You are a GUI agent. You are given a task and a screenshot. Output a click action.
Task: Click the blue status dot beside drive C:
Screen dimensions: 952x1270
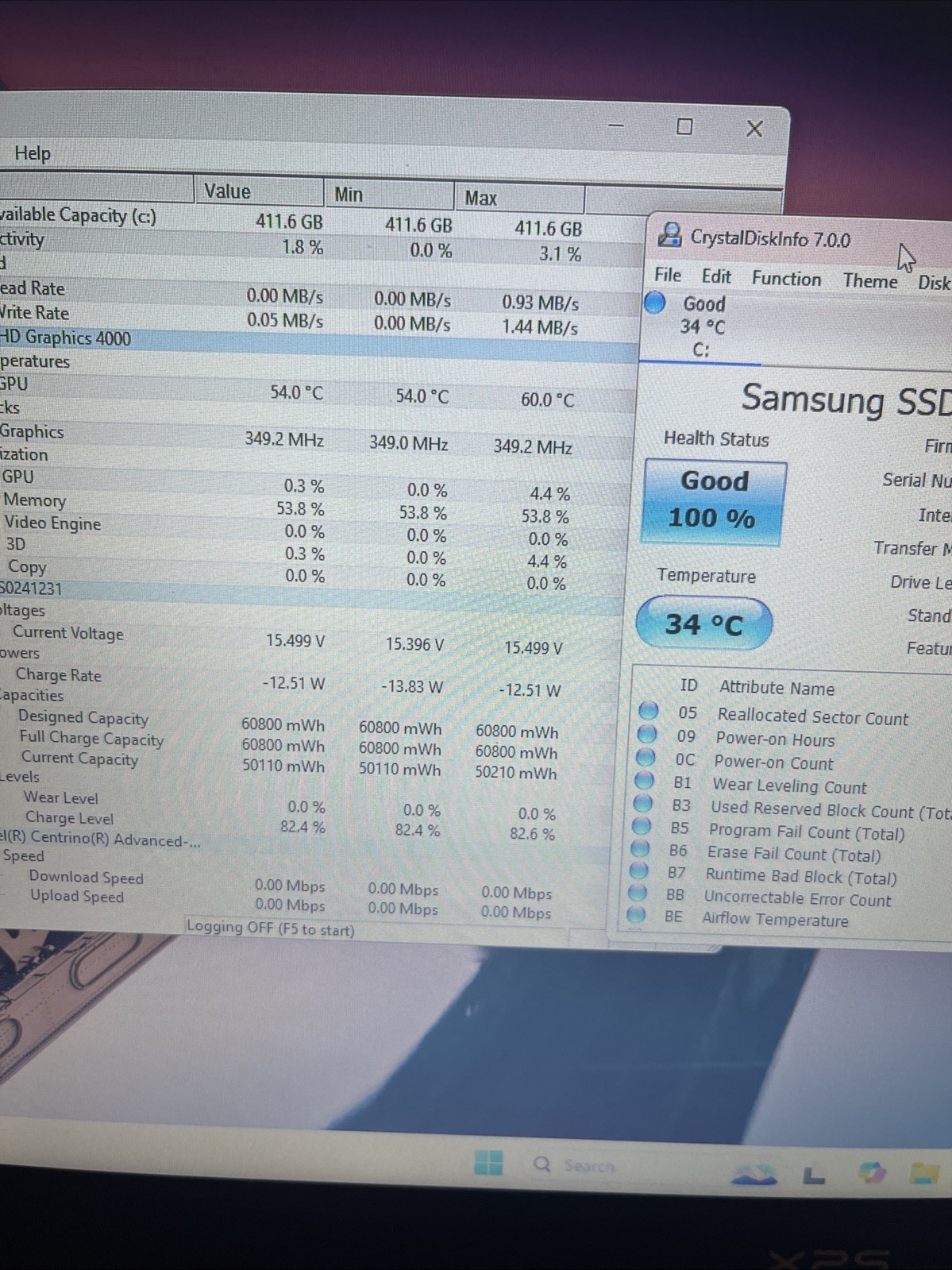654,303
